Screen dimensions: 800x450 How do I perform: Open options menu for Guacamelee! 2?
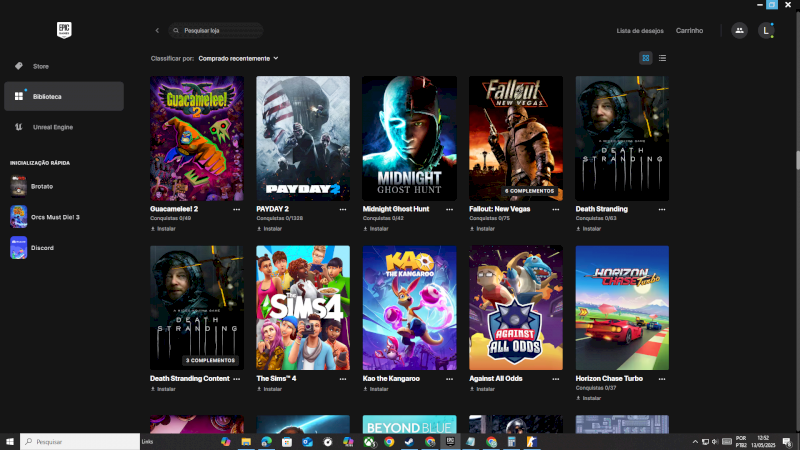tap(237, 210)
